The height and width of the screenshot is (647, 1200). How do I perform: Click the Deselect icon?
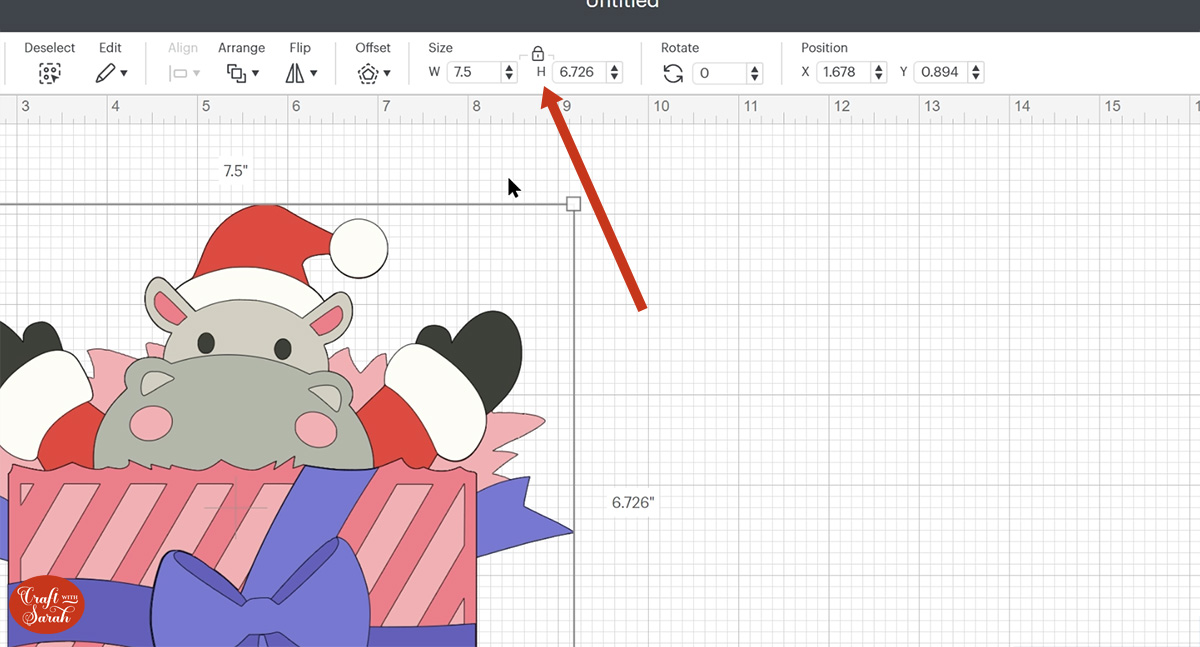point(49,73)
